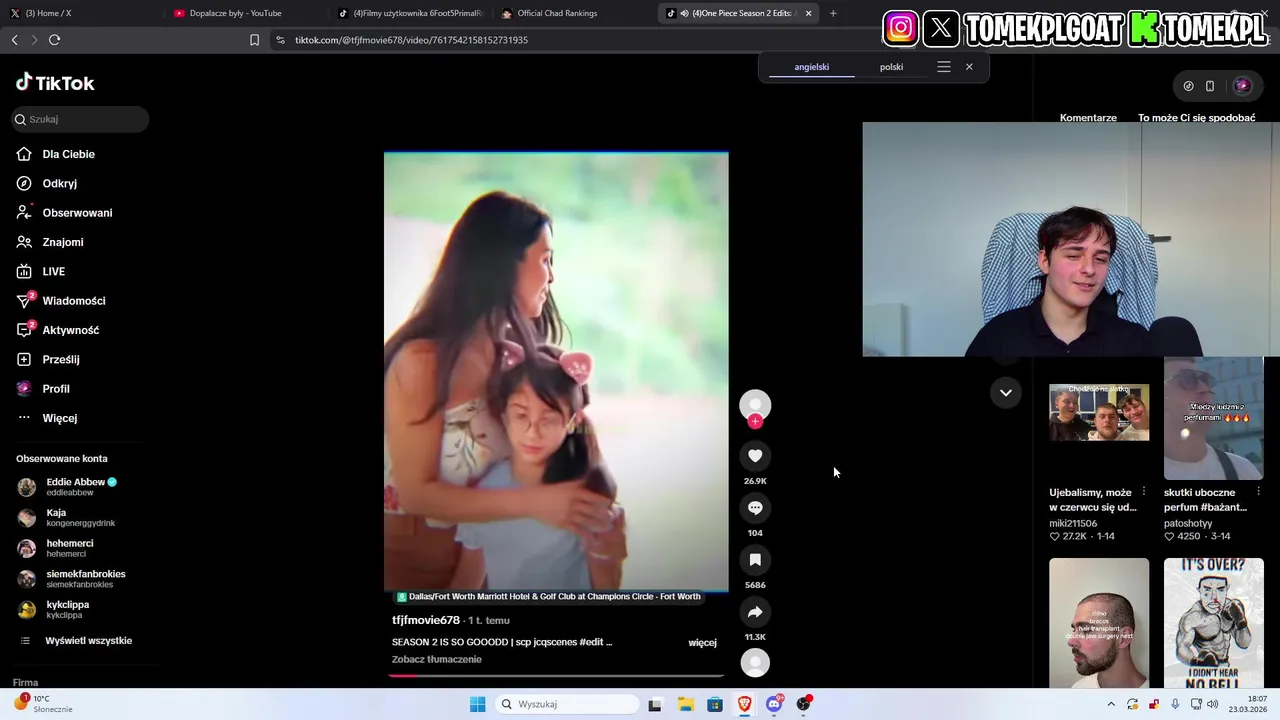
Task: Seek on the video progress bar
Action: (x=556, y=676)
